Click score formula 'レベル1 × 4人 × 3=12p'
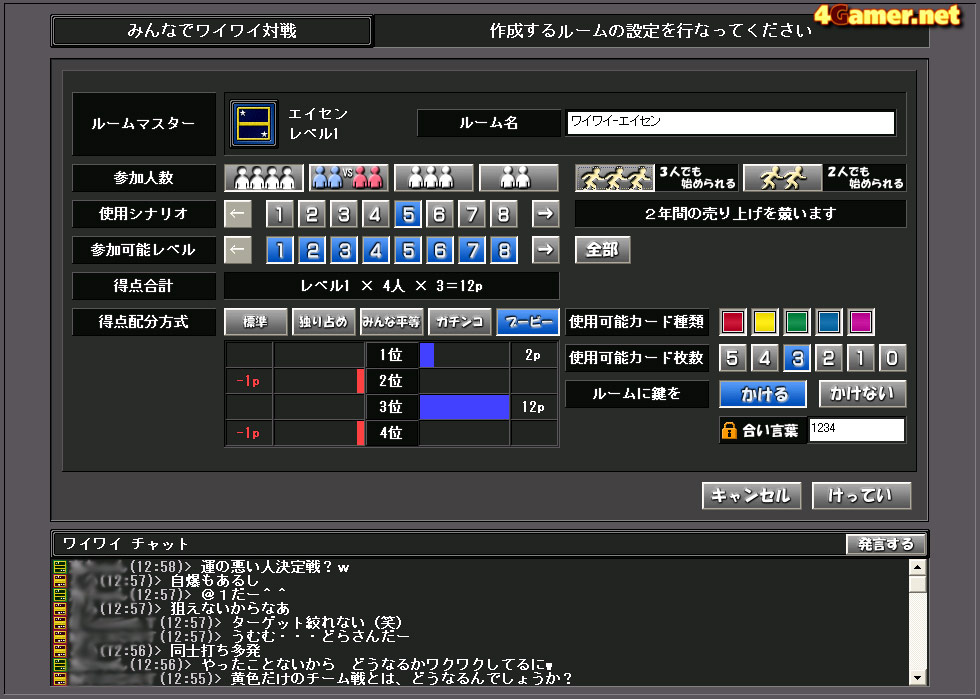Image resolution: width=980 pixels, height=699 pixels. pyautogui.click(x=391, y=286)
